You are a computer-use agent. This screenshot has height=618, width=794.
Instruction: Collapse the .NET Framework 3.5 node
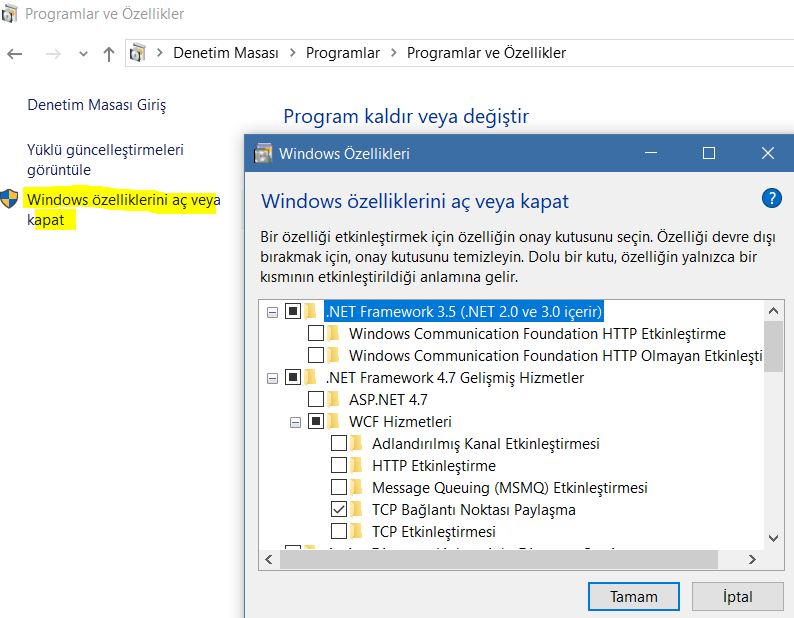[x=272, y=312]
